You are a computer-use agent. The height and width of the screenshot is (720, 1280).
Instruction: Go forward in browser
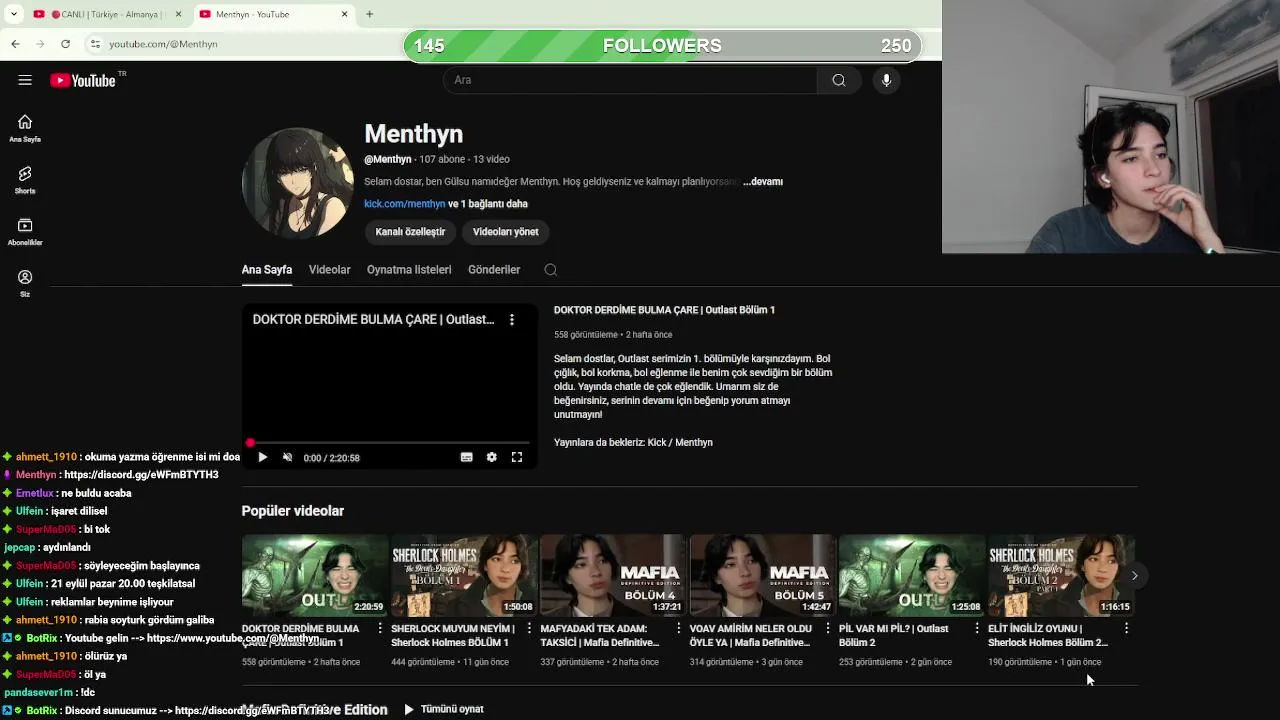coord(40,44)
